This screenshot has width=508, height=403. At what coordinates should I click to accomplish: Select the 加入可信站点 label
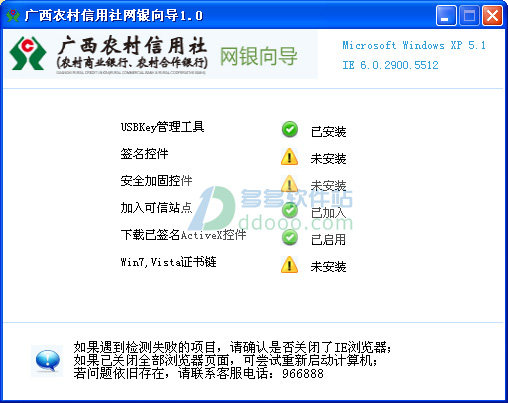point(156,208)
